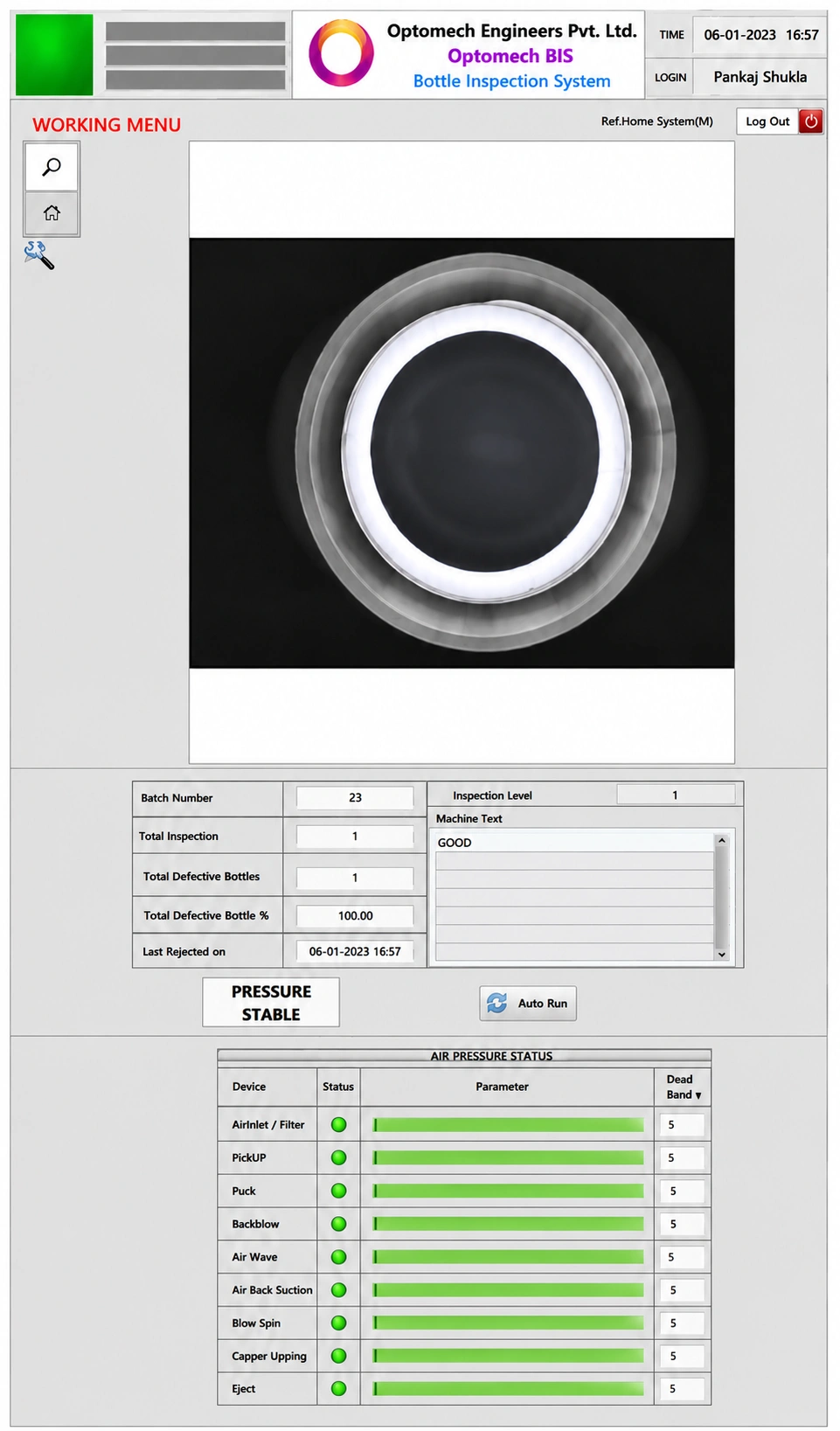Image resolution: width=840 pixels, height=1431 pixels.
Task: Click Air Back Suction green status light
Action: pos(339,1290)
